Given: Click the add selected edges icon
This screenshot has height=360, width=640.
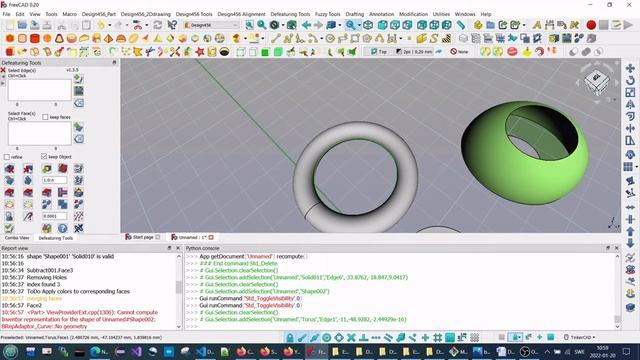Looking at the screenshot, I should (x=78, y=79).
